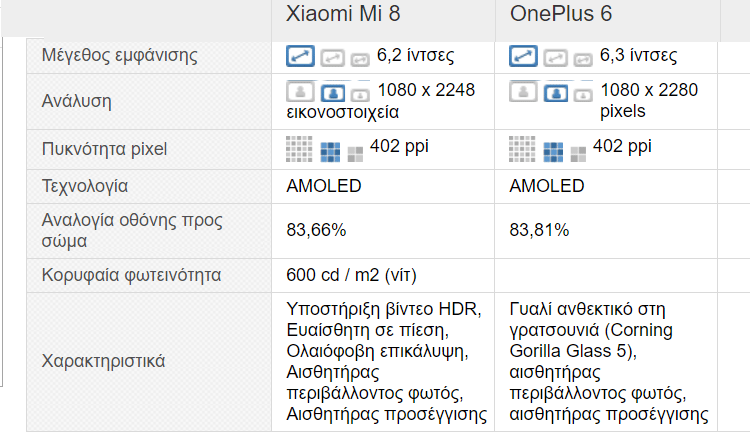Image resolution: width=750 pixels, height=446 pixels.
Task: Select the Xiaomi Mi 8 column header
Action: click(343, 13)
